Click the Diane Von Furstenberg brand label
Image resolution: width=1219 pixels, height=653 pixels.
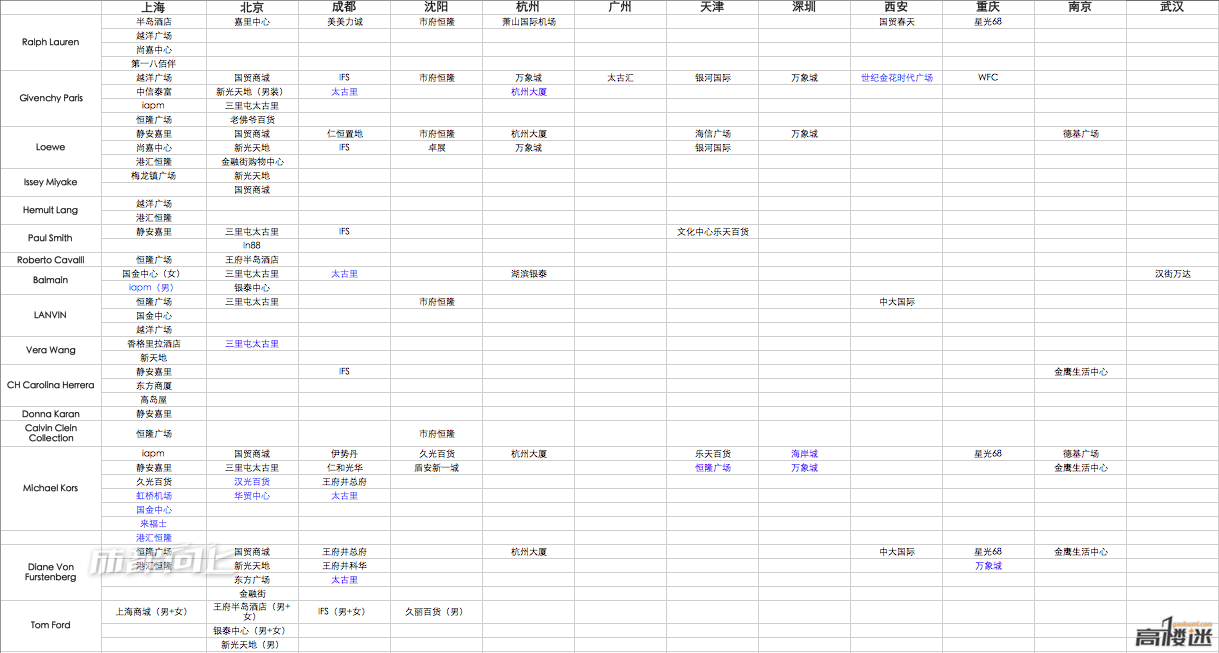[x=50, y=572]
